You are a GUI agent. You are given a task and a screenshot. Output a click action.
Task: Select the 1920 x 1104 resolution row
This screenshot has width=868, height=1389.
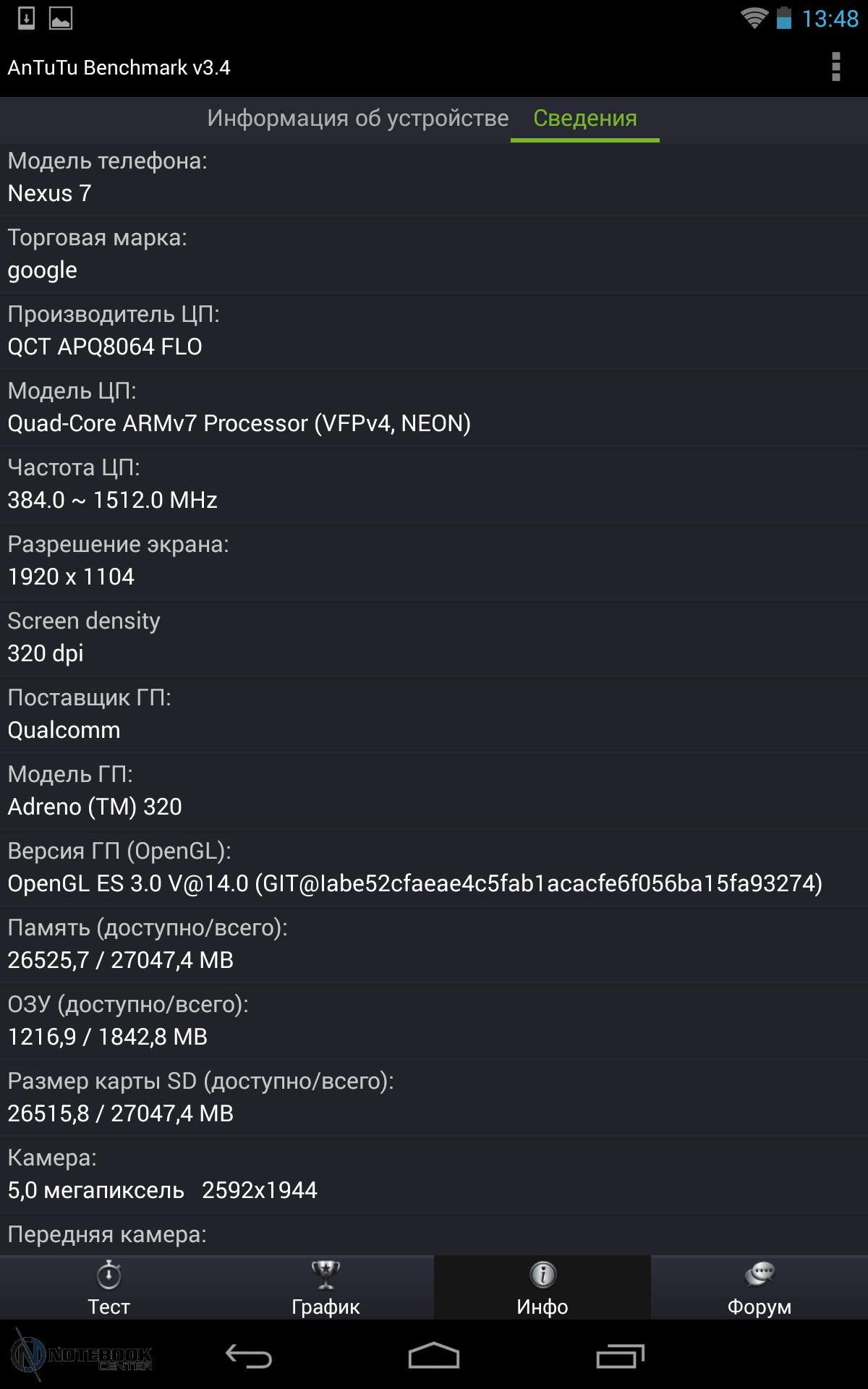[x=434, y=561]
